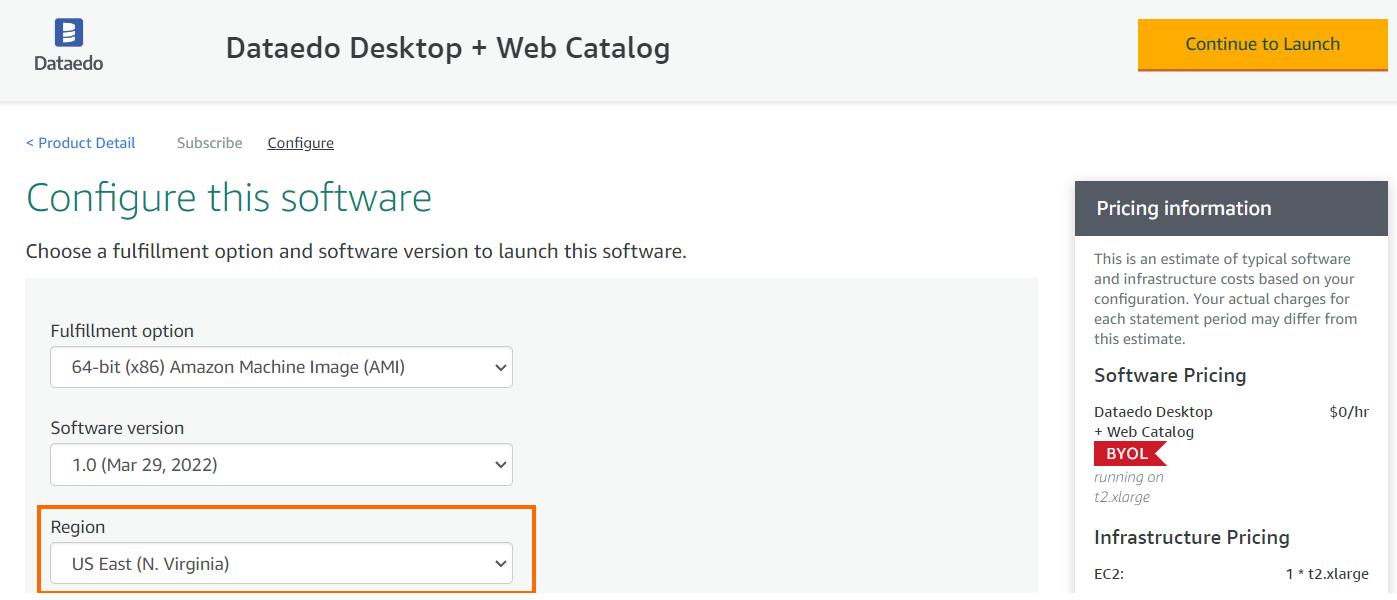Click the $0/hr software price
The width and height of the screenshot is (1397, 600).
[x=1348, y=412]
